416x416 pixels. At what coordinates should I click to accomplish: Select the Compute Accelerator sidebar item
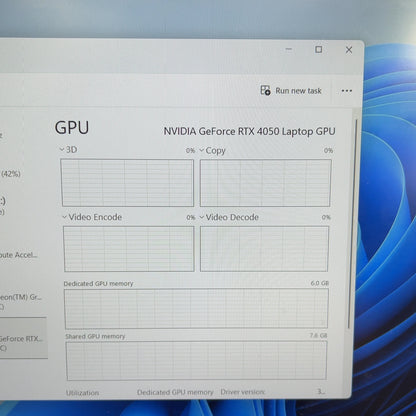click(x=19, y=255)
